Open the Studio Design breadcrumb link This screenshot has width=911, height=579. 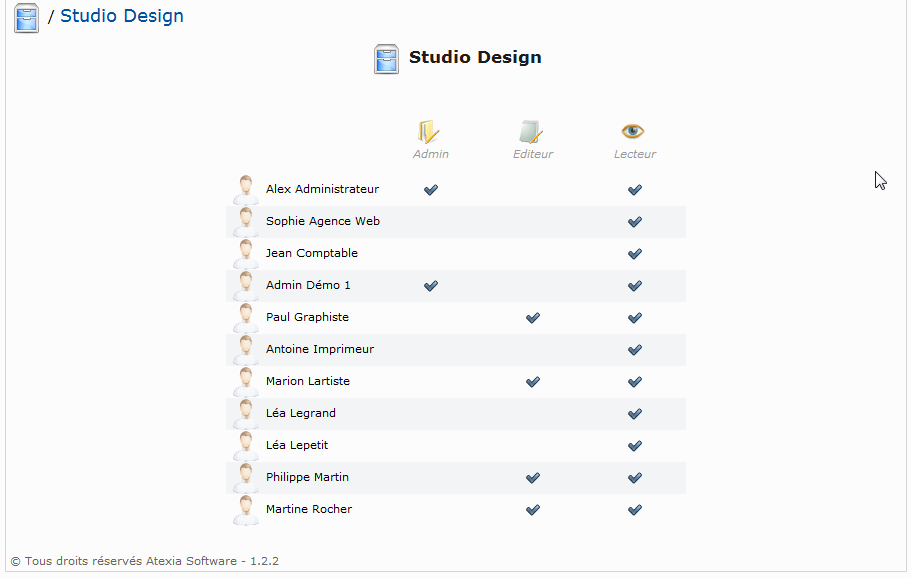coord(122,16)
